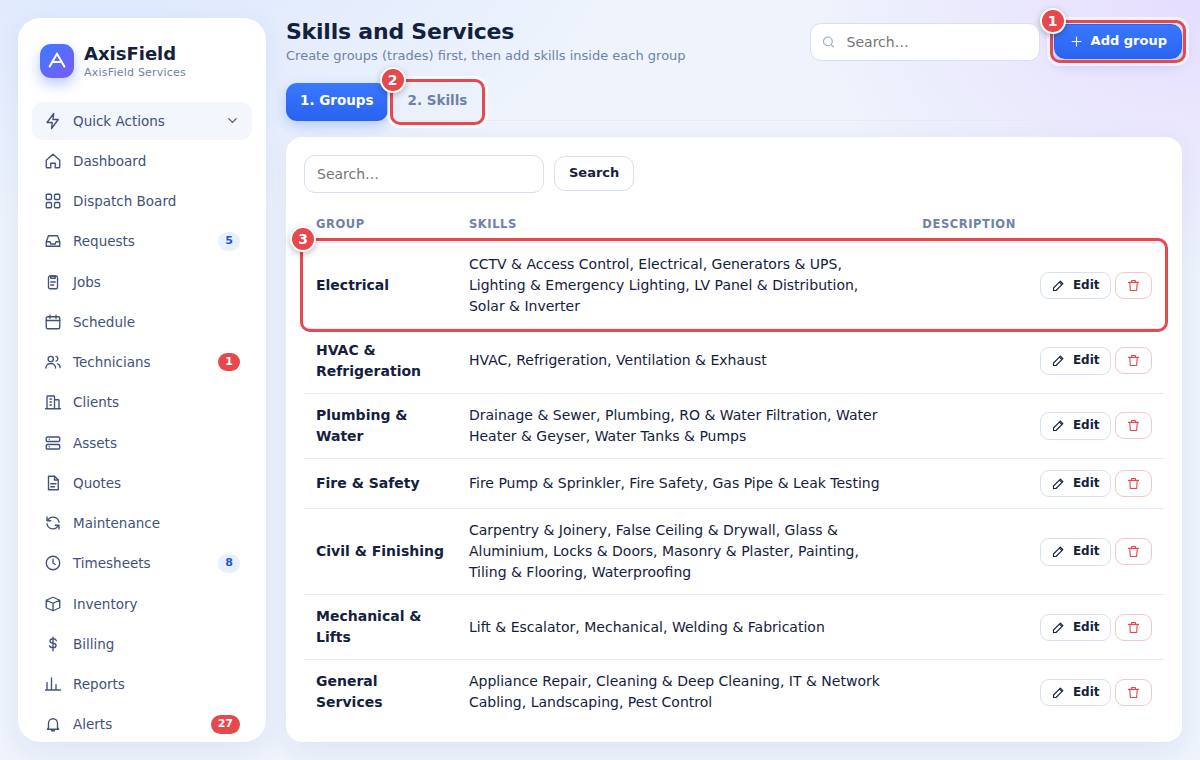The image size is (1200, 760).
Task: Switch to the 2. Skills tab
Action: tap(437, 101)
